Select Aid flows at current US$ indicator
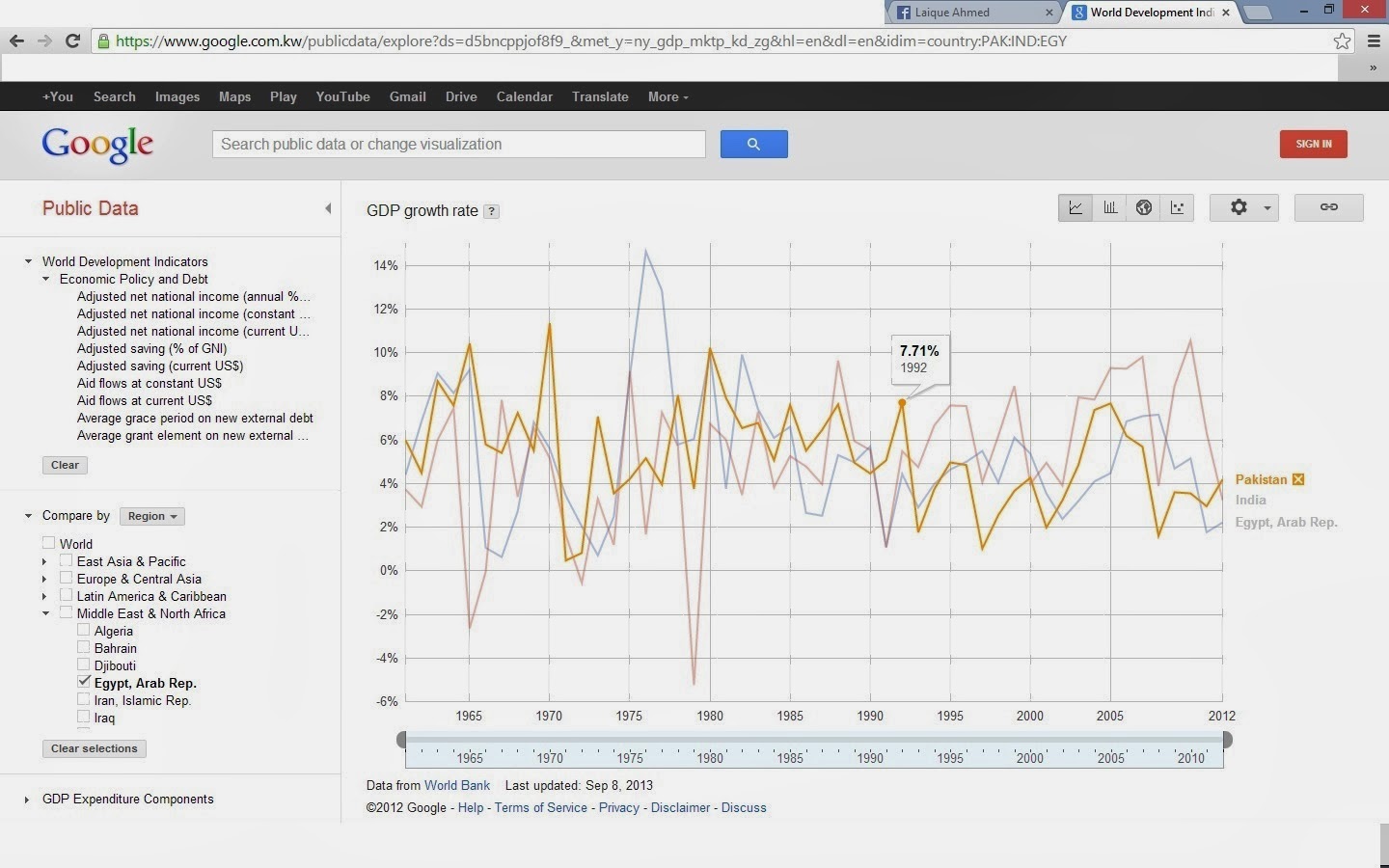This screenshot has height=868, width=1389. point(145,400)
